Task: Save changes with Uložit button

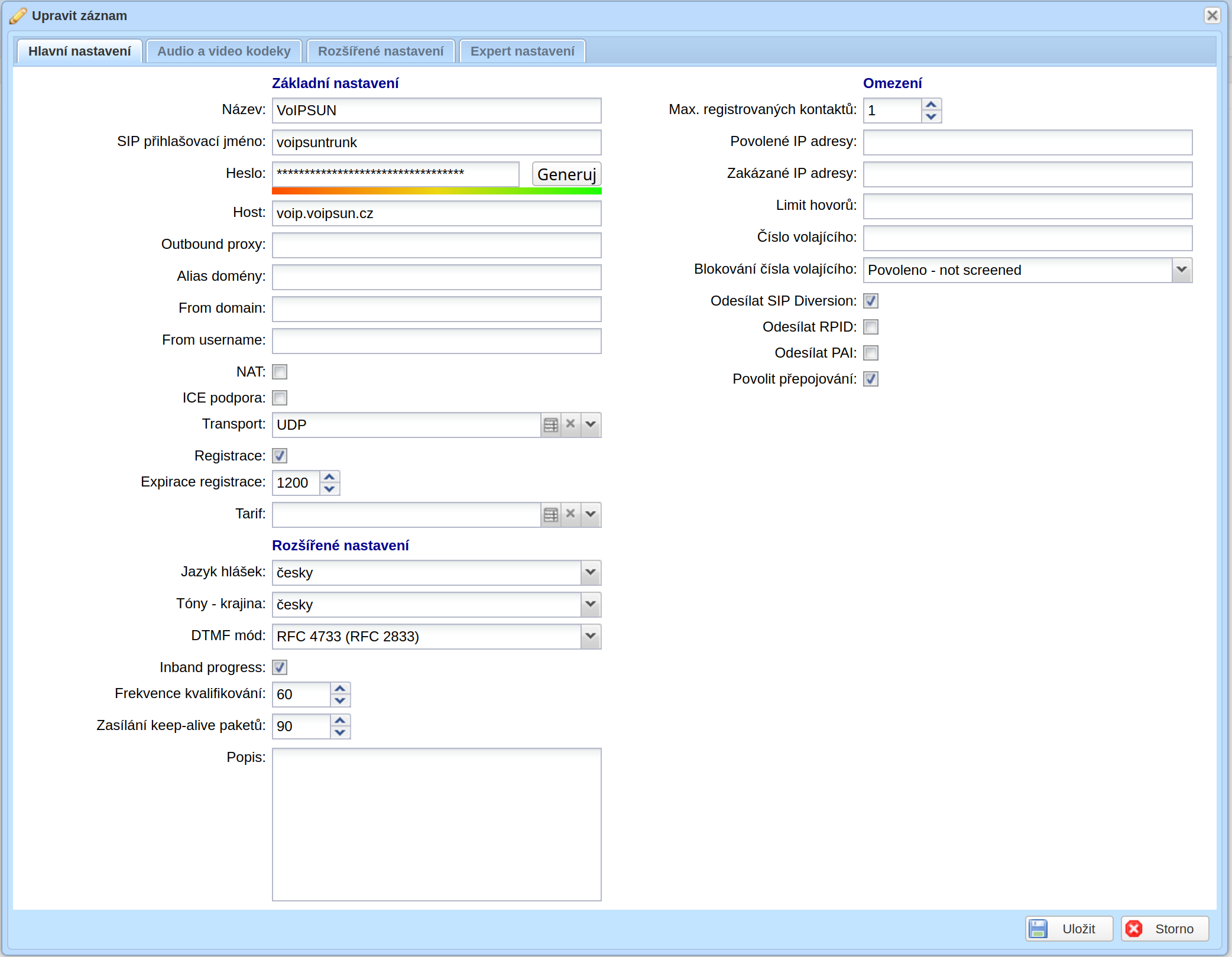Action: click(x=1069, y=929)
